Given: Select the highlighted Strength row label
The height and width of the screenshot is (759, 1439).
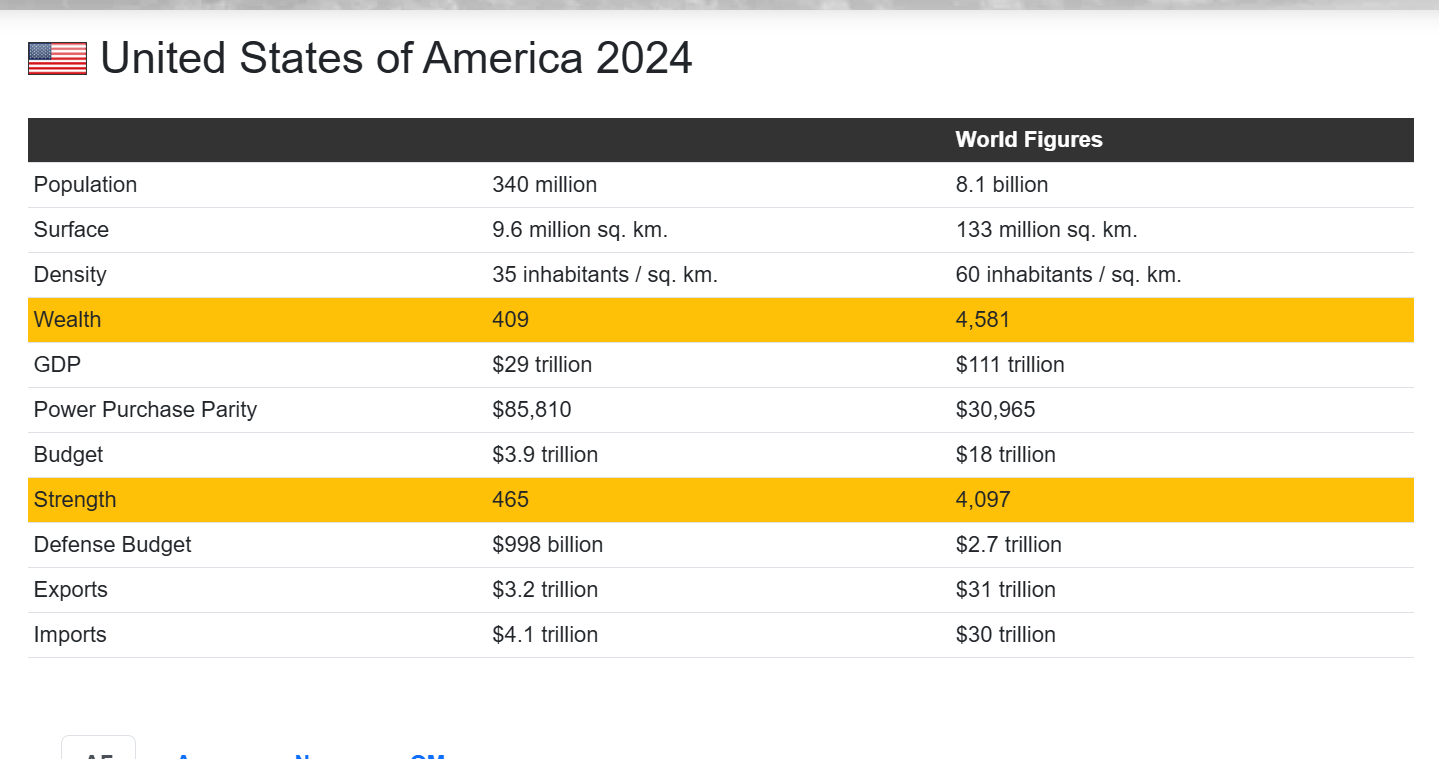Looking at the screenshot, I should pyautogui.click(x=75, y=500).
